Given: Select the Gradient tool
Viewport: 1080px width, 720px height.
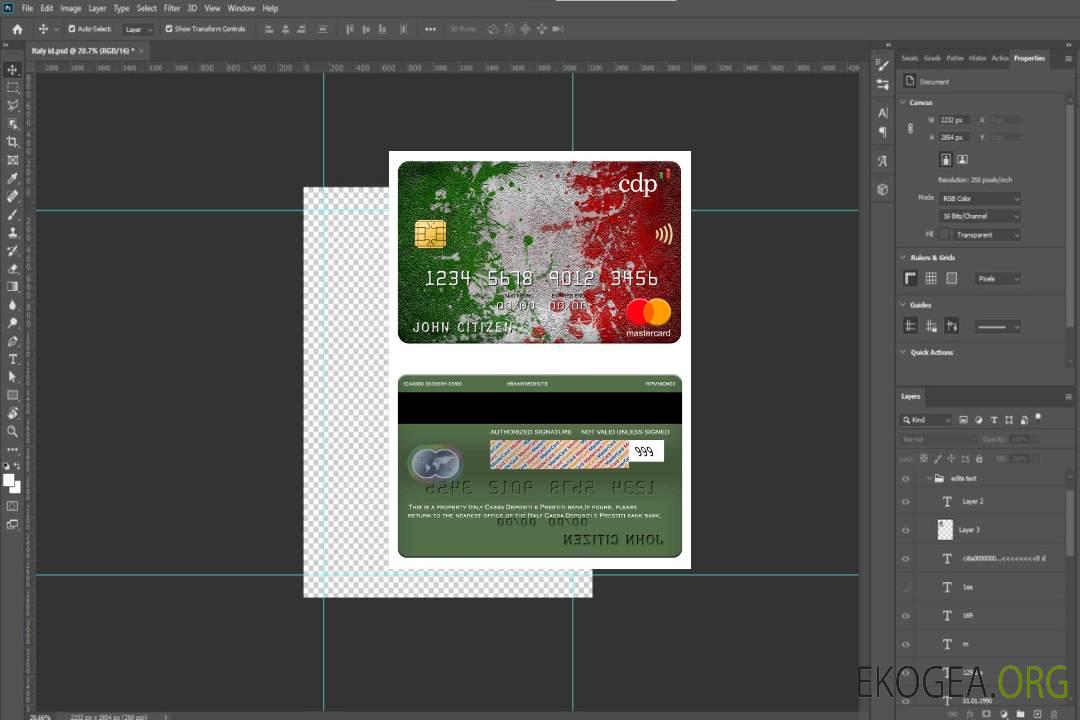Looking at the screenshot, I should (x=12, y=287).
